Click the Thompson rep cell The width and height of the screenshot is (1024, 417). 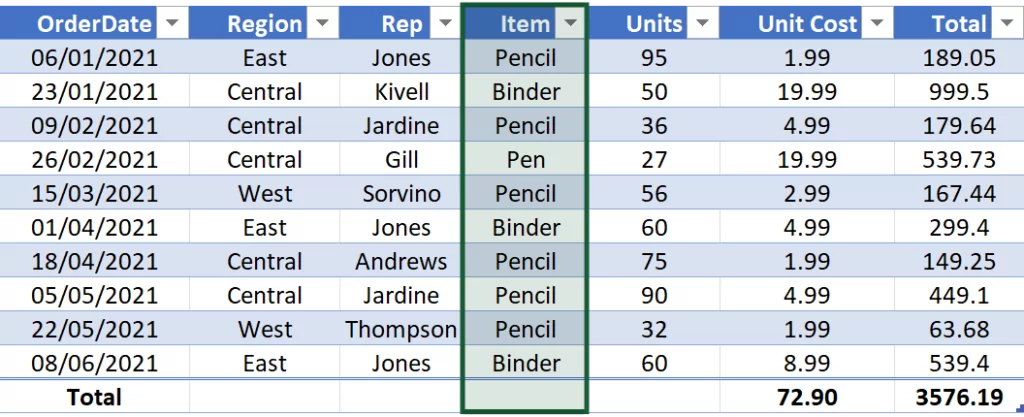(x=401, y=330)
